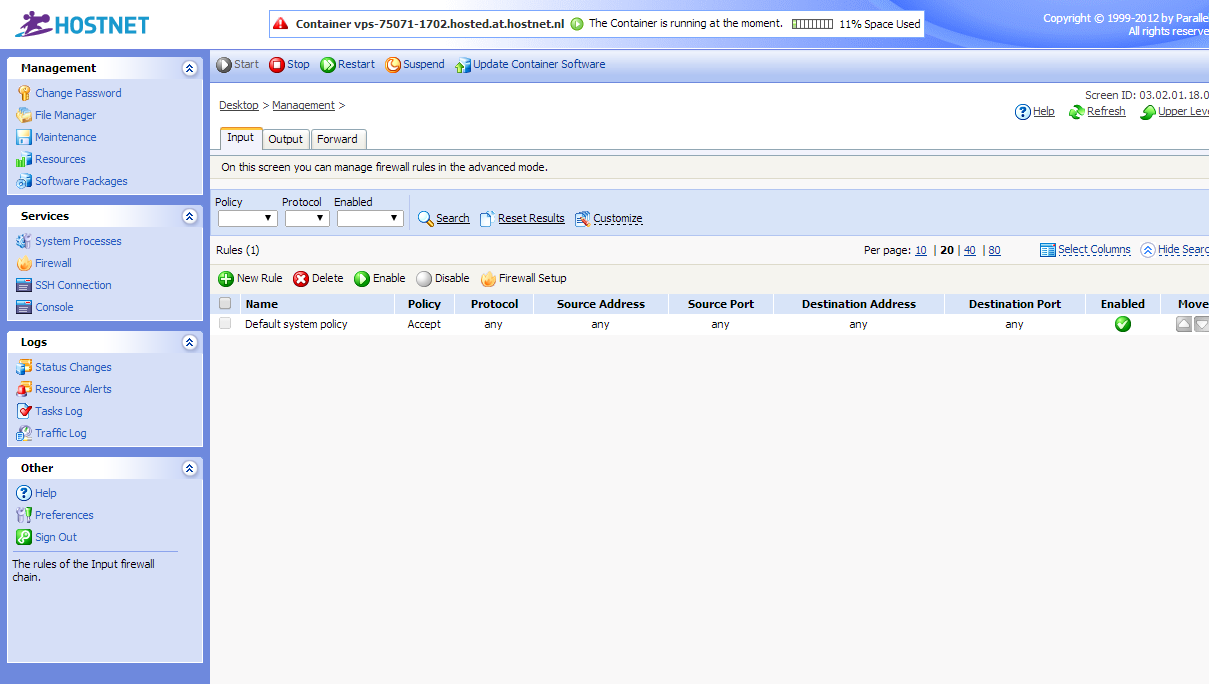The height and width of the screenshot is (684, 1209).
Task: Click the Stop container icon
Action: pyautogui.click(x=277, y=65)
